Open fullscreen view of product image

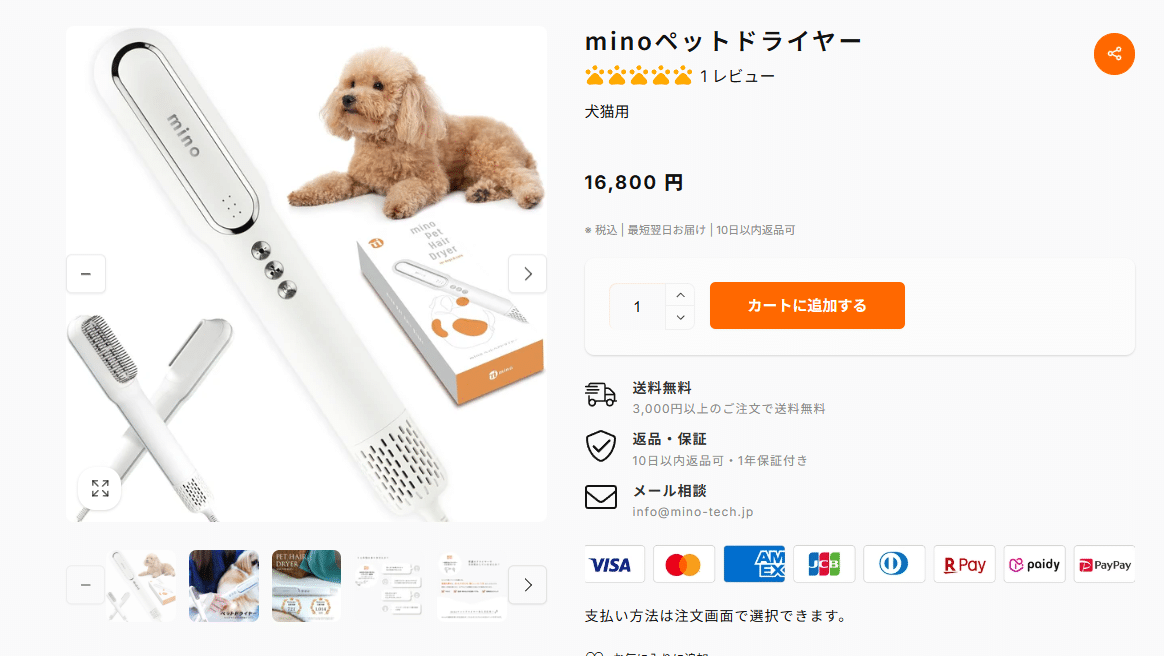[100, 488]
